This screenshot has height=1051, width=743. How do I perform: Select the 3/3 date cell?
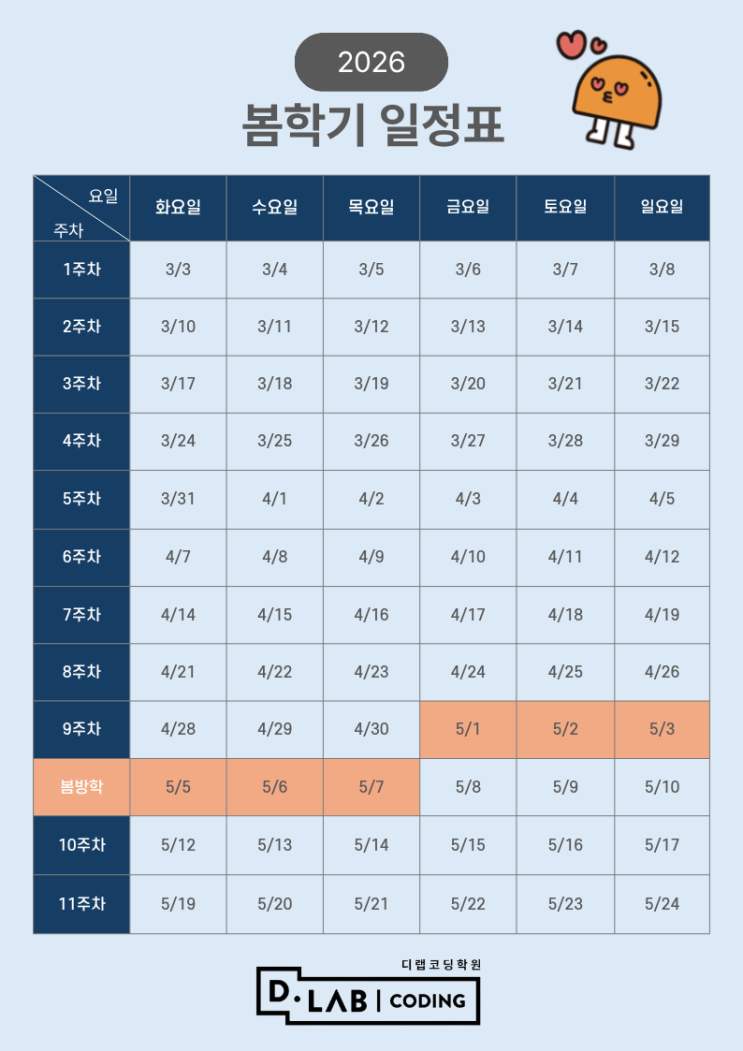pyautogui.click(x=178, y=269)
